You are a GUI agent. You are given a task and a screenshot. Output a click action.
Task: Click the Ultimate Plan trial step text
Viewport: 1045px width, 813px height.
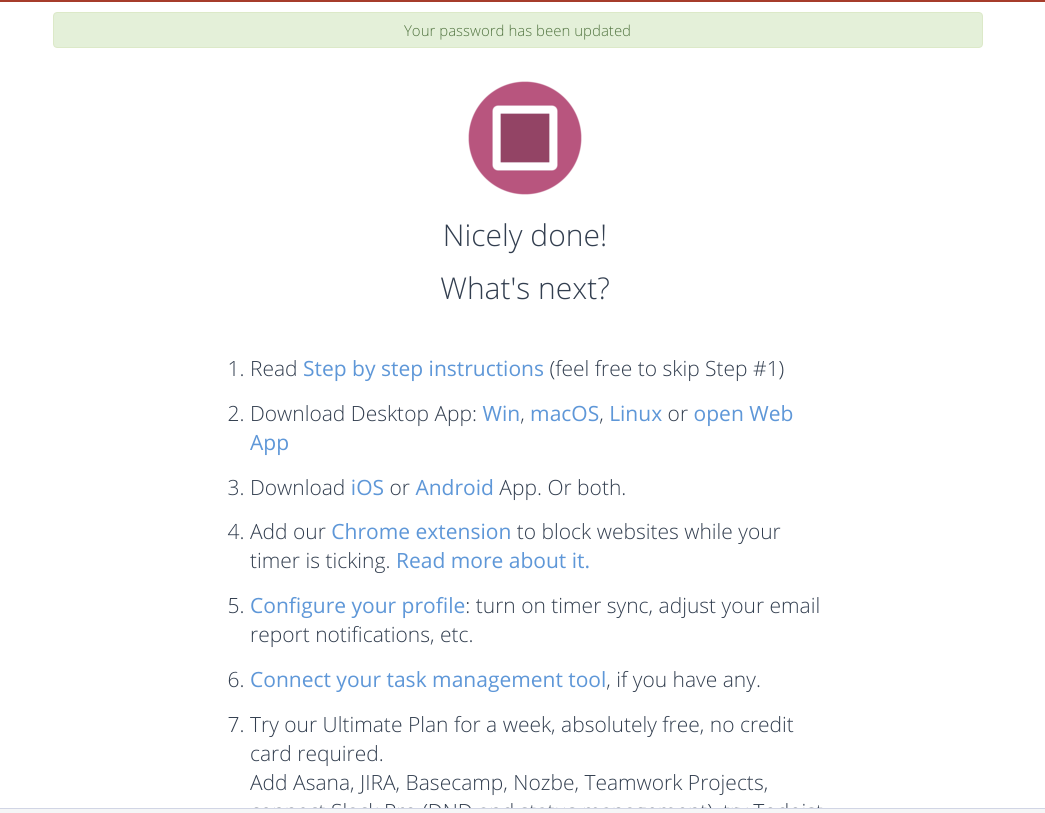pyautogui.click(x=520, y=738)
